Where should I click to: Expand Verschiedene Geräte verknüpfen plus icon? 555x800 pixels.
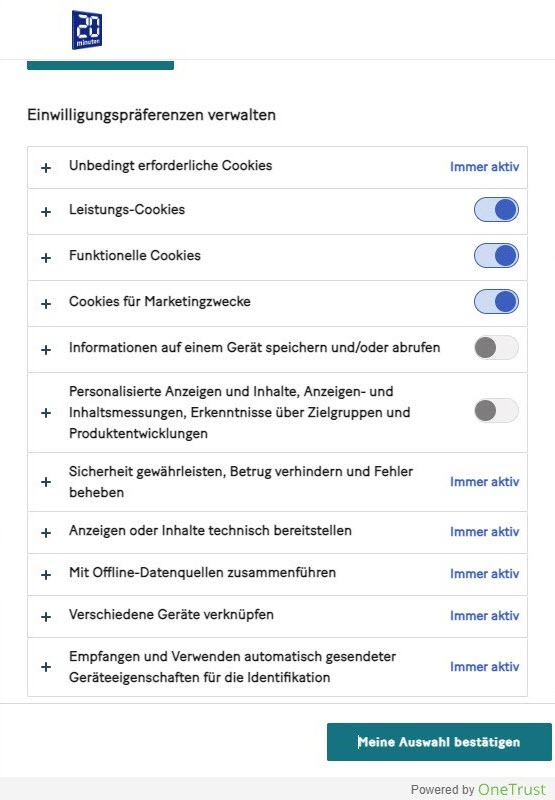(46, 616)
